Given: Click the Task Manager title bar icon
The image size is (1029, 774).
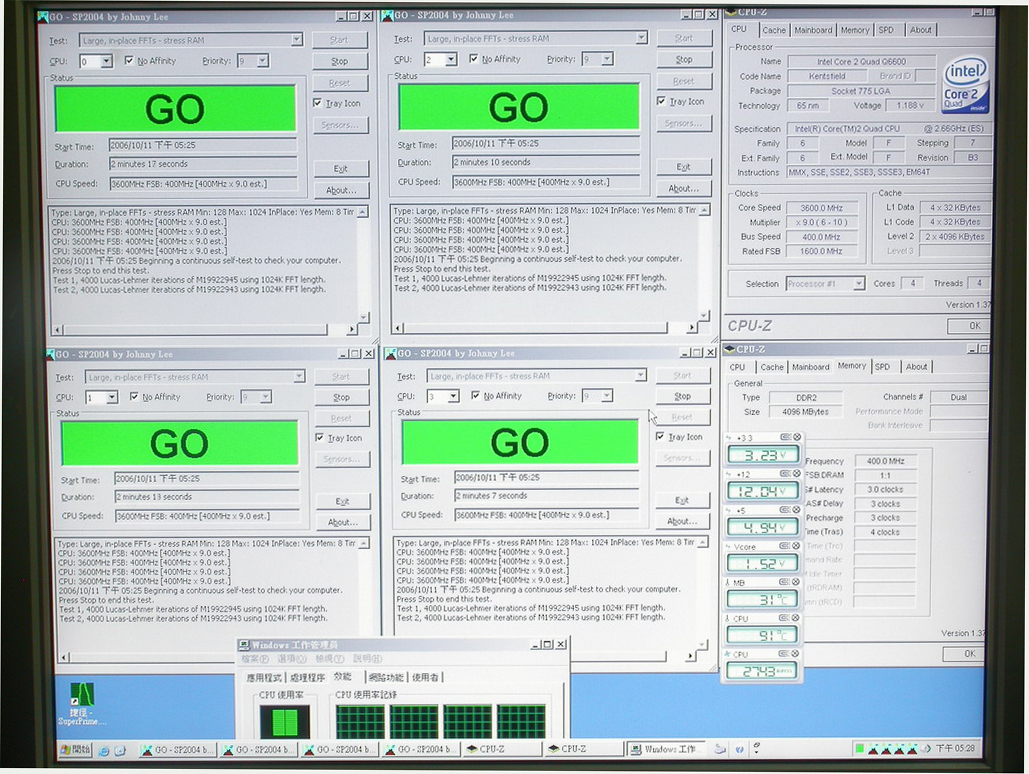Looking at the screenshot, I should click(243, 645).
